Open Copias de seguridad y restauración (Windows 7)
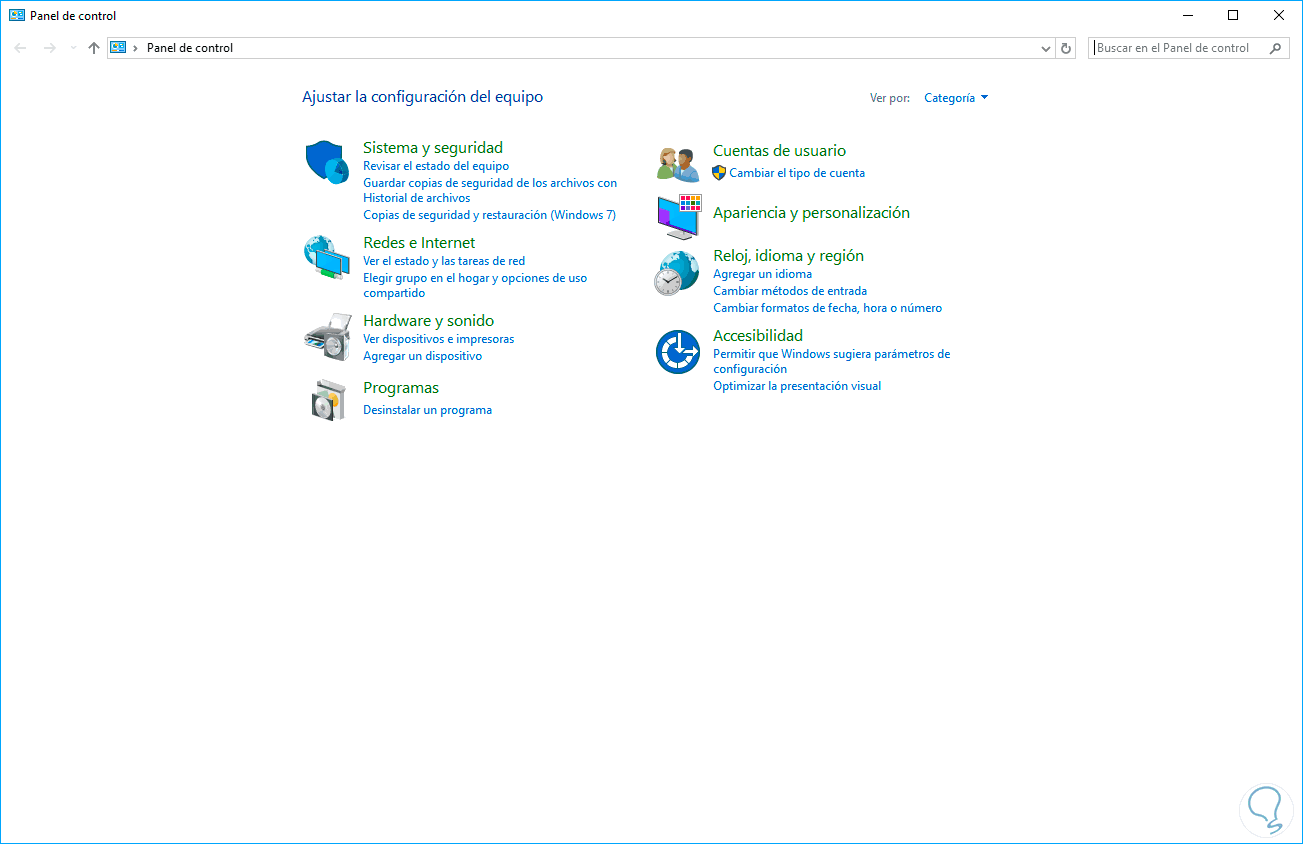1303x844 pixels. (x=490, y=215)
